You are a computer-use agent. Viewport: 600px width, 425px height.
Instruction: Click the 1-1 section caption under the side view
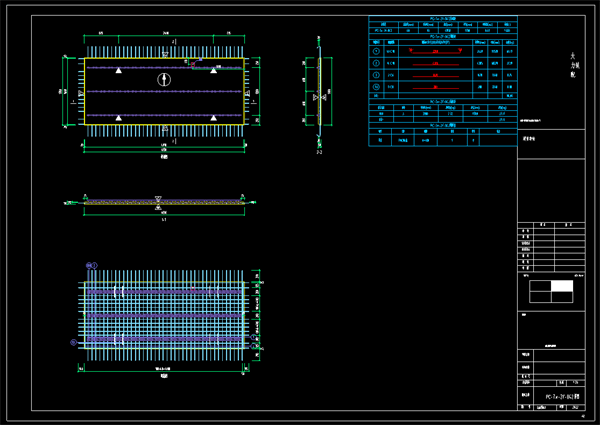pos(164,220)
